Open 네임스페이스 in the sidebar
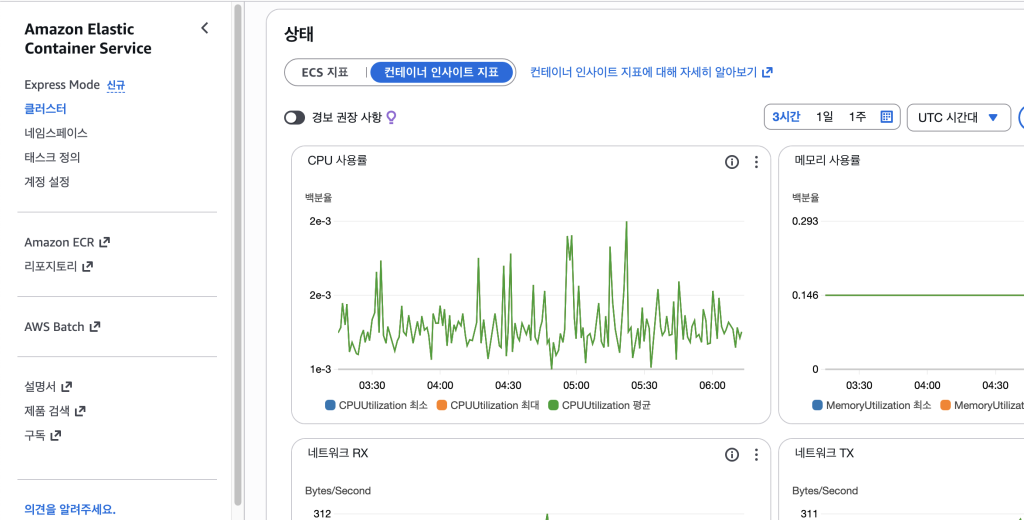The height and width of the screenshot is (520, 1024). (56, 133)
